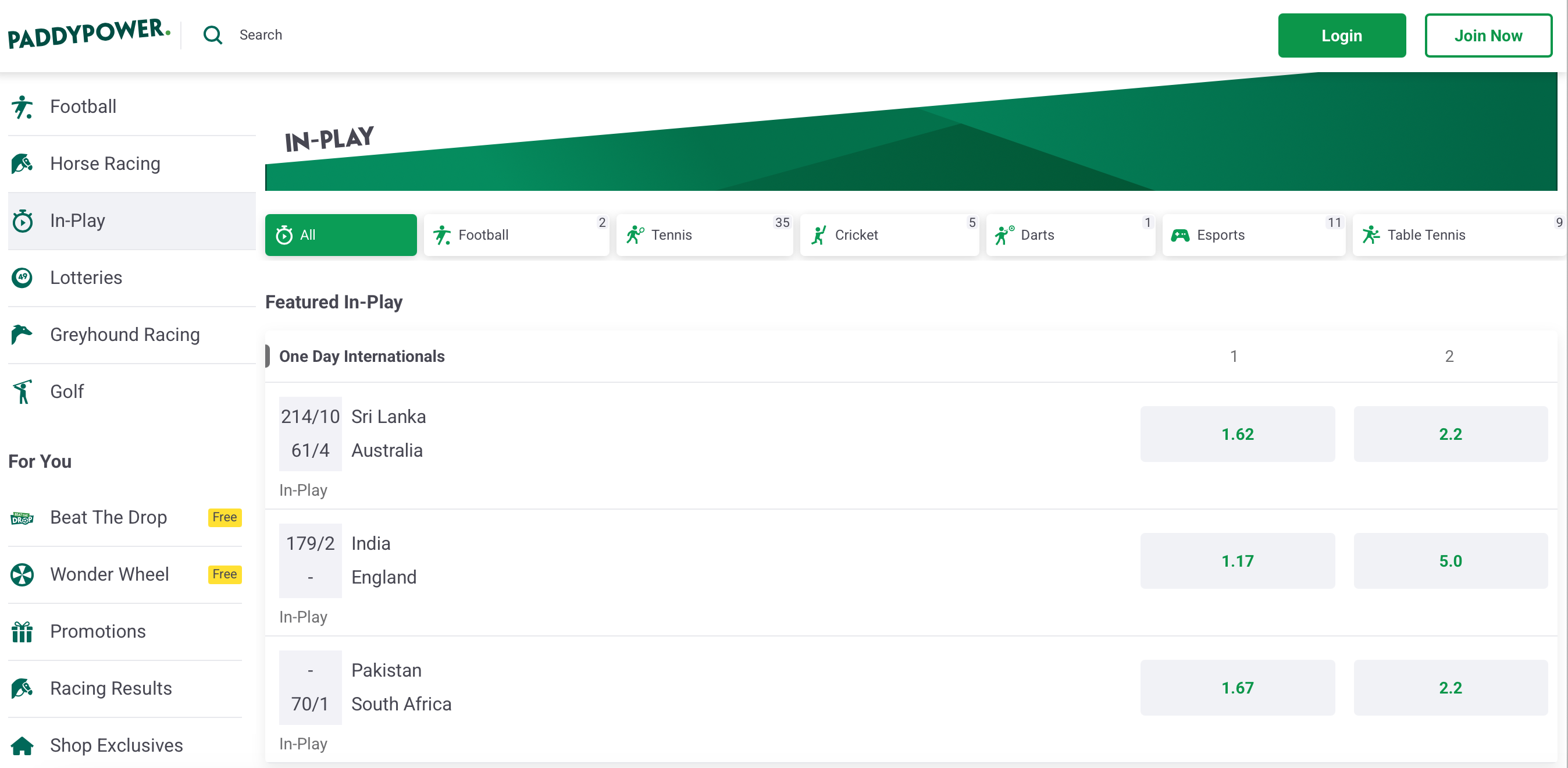The height and width of the screenshot is (768, 1568).
Task: Click the search magnifier icon
Action: coord(212,35)
